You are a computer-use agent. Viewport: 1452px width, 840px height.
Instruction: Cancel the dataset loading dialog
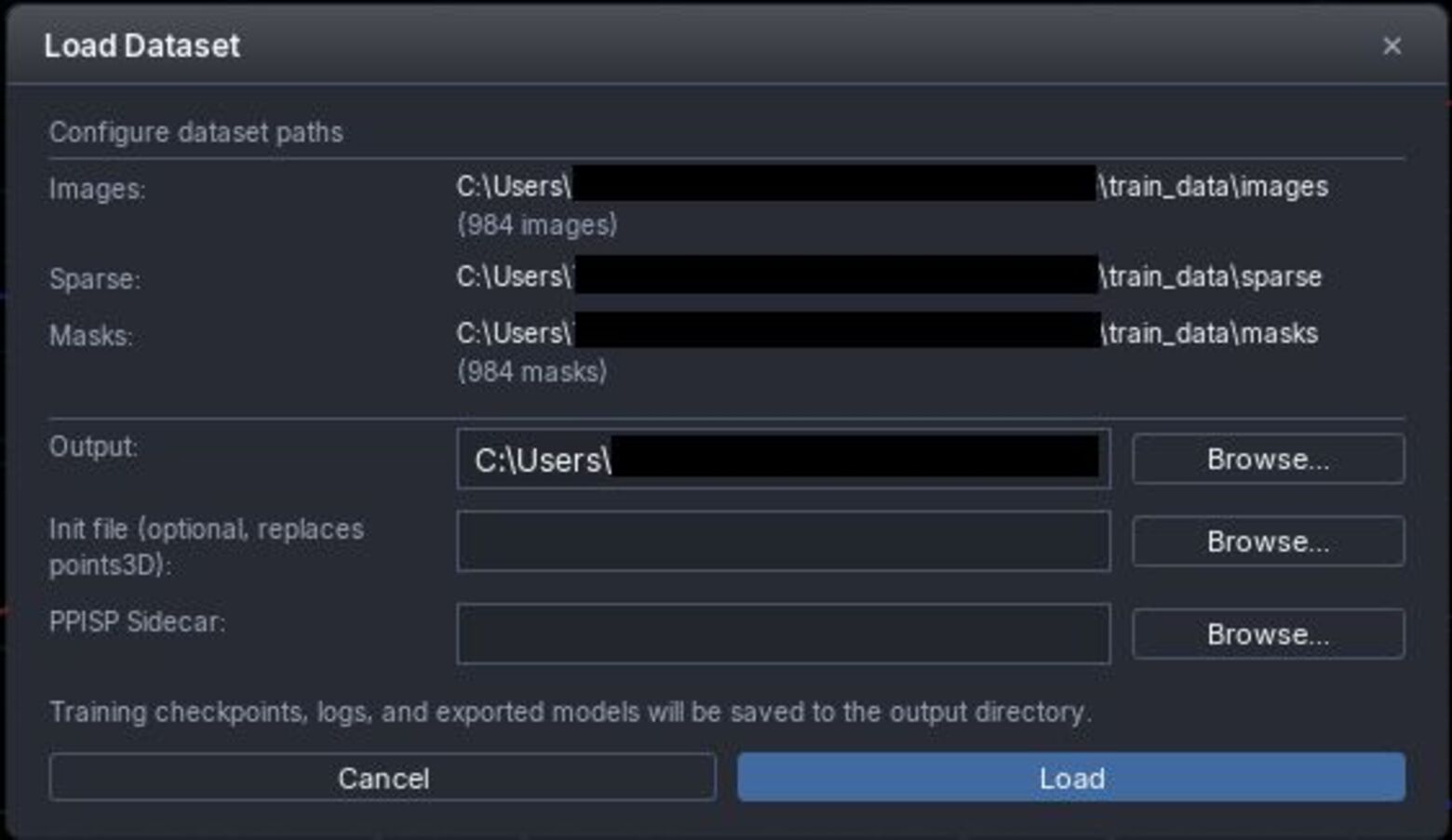[x=383, y=778]
